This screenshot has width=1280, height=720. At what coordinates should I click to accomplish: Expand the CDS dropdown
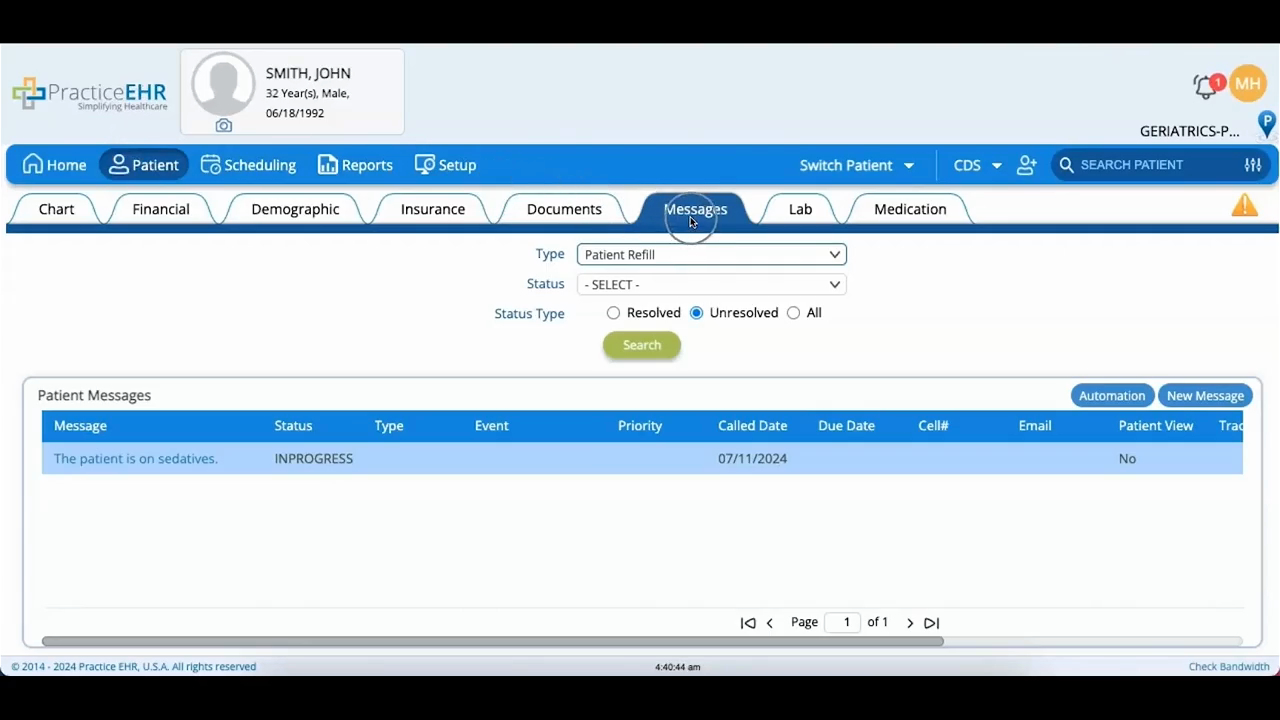[977, 165]
